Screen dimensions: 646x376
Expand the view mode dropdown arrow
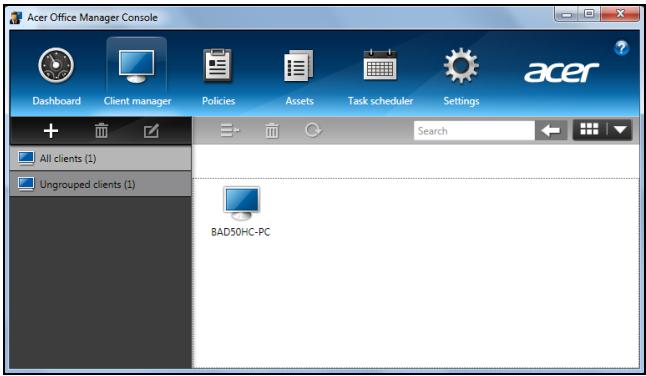click(x=620, y=130)
